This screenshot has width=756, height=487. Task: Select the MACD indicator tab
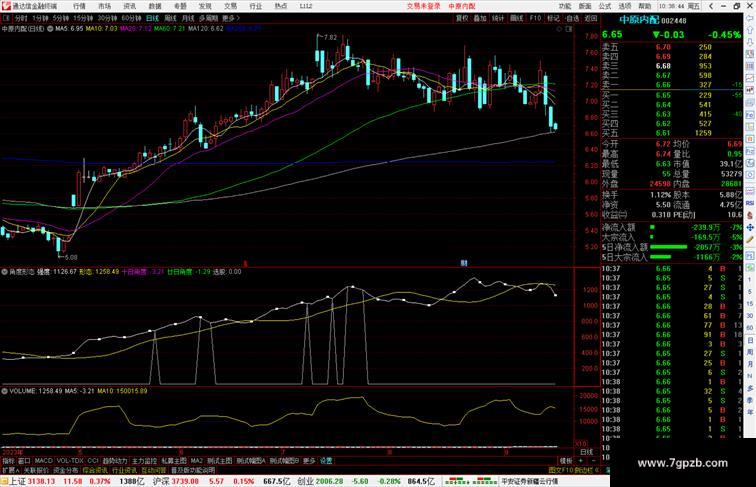tap(43, 461)
